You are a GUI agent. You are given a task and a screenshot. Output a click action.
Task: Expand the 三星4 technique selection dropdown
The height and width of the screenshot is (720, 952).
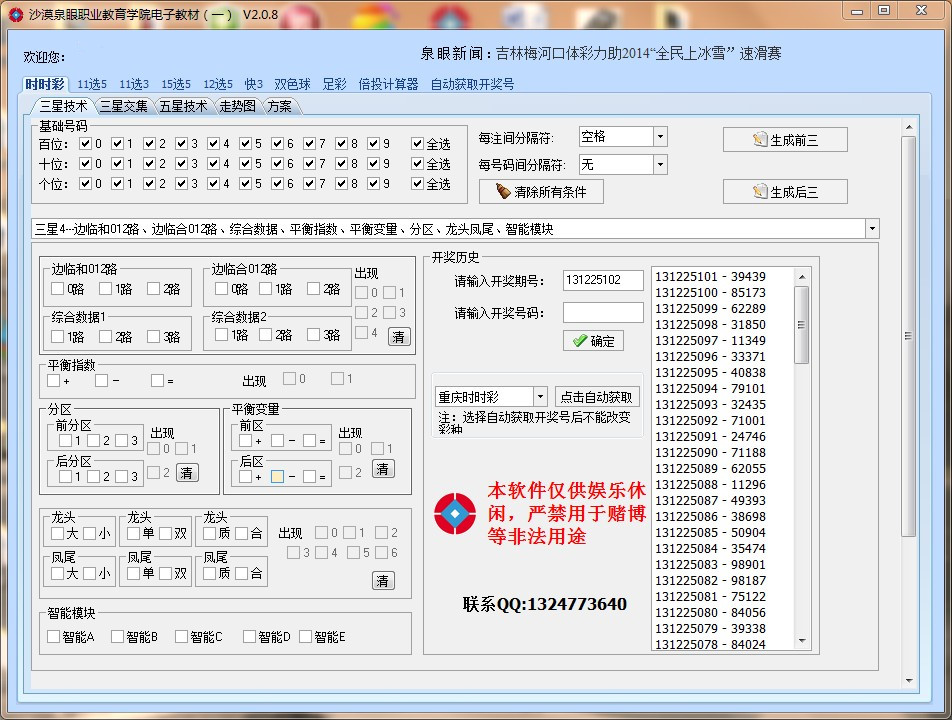click(x=871, y=229)
